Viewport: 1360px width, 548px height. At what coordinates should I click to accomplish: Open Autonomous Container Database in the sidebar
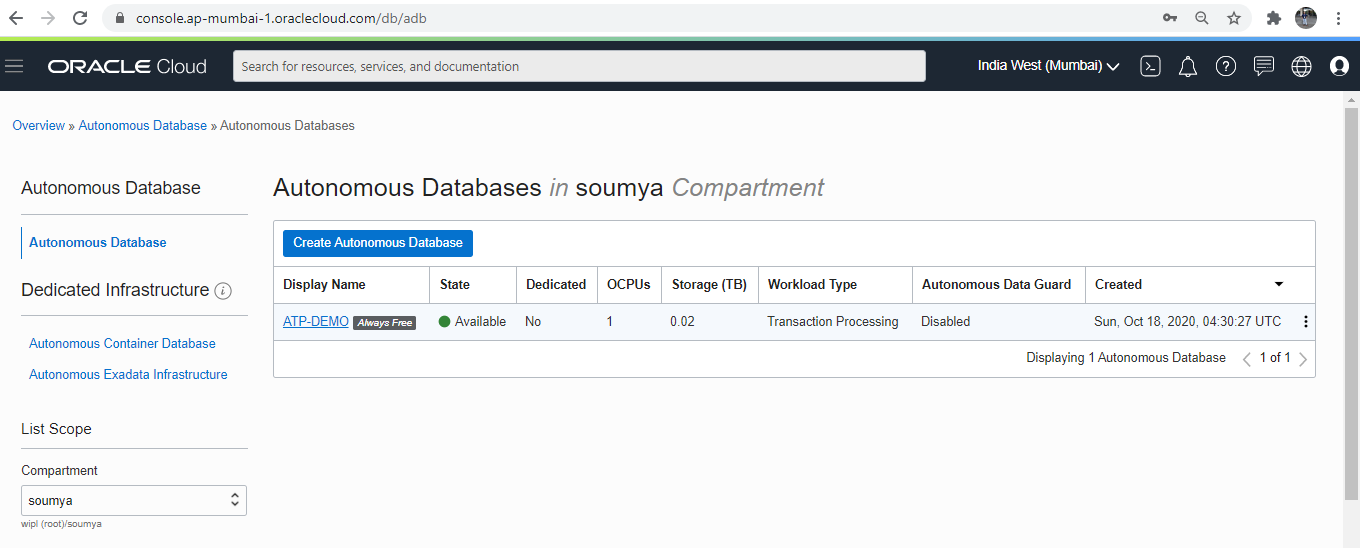122,343
